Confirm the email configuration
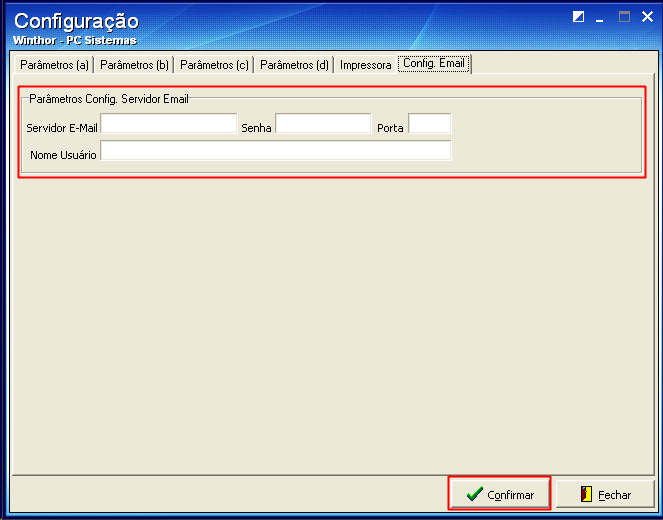 pos(499,493)
